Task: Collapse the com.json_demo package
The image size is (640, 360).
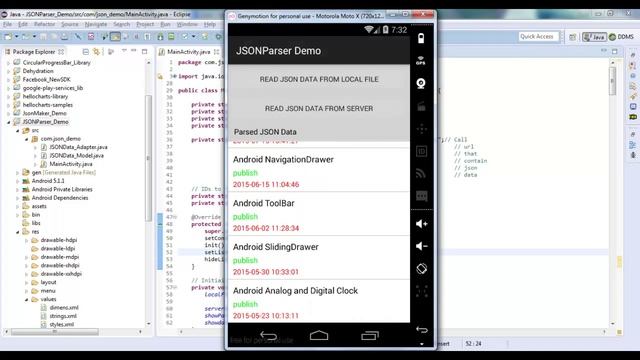Action: pyautogui.click(x=27, y=139)
